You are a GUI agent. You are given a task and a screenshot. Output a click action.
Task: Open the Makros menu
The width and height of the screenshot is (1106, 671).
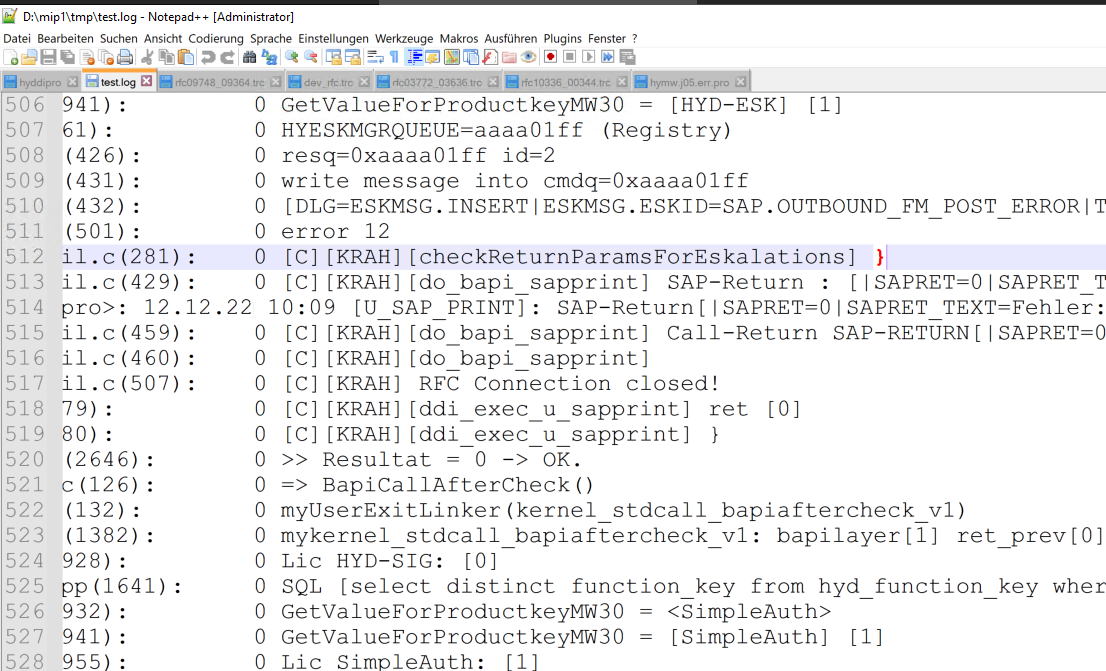tap(458, 38)
